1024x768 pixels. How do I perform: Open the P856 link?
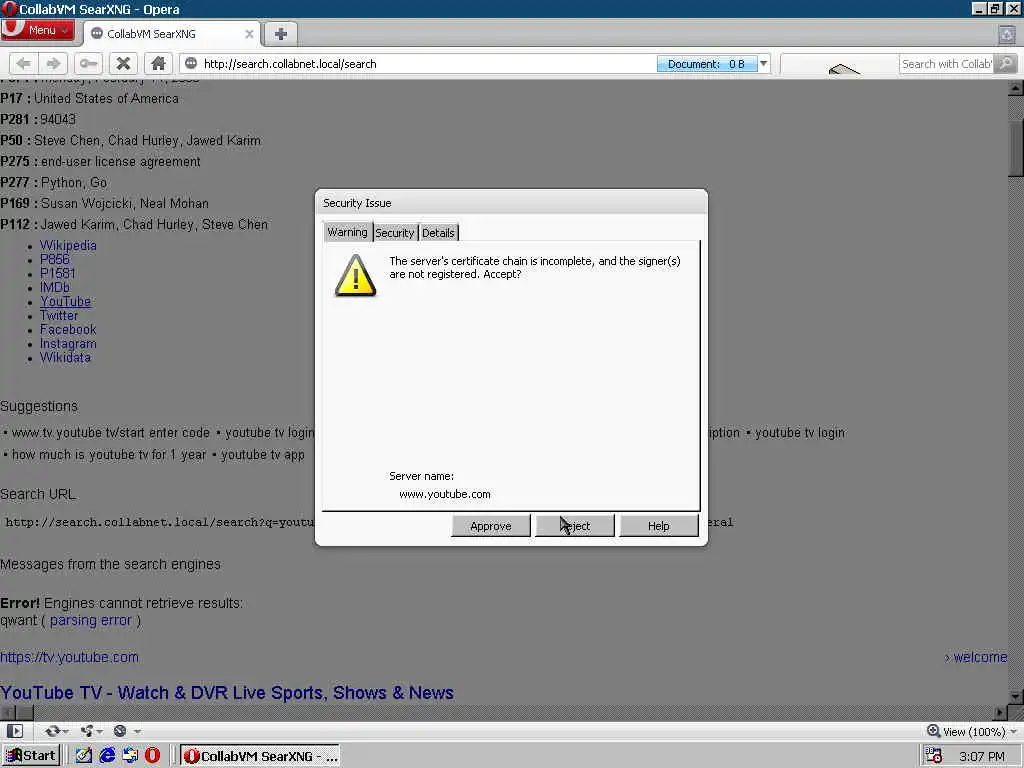click(54, 259)
